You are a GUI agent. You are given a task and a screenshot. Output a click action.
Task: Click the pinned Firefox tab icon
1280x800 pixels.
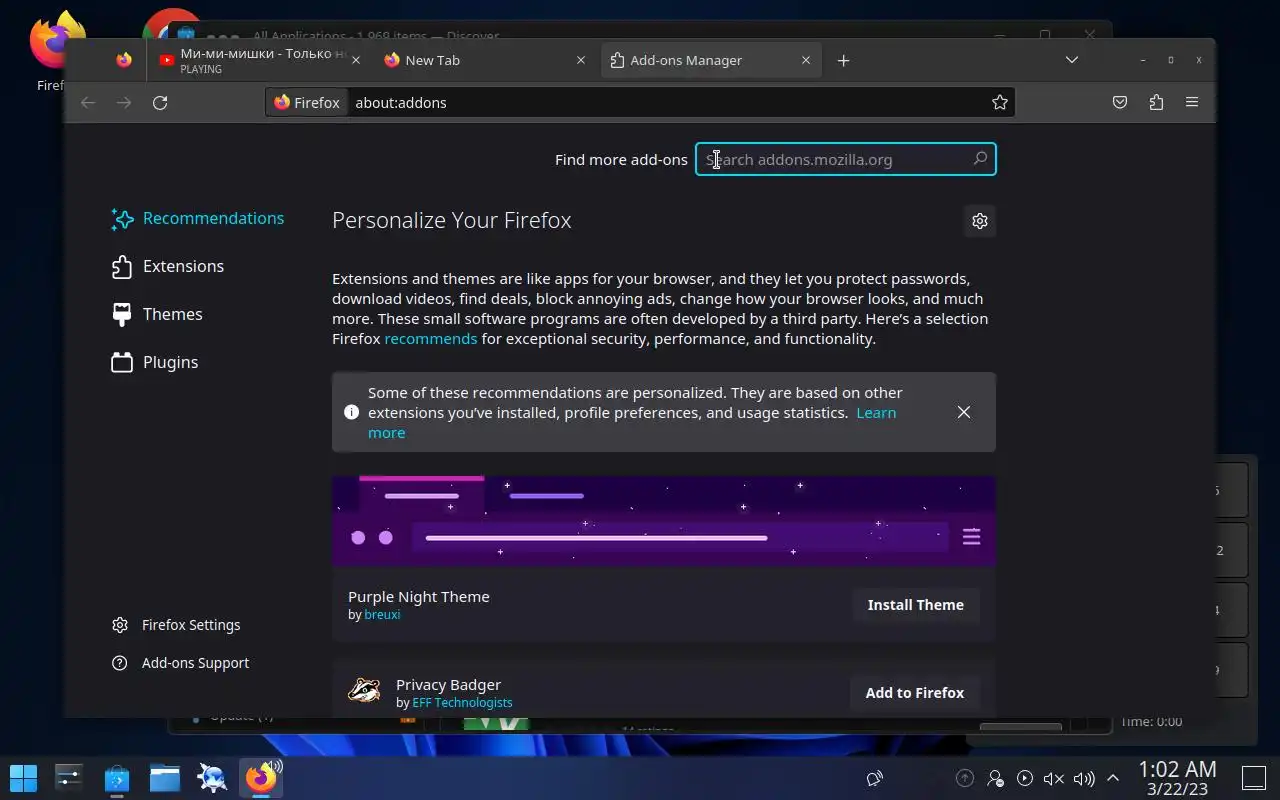coord(124,60)
